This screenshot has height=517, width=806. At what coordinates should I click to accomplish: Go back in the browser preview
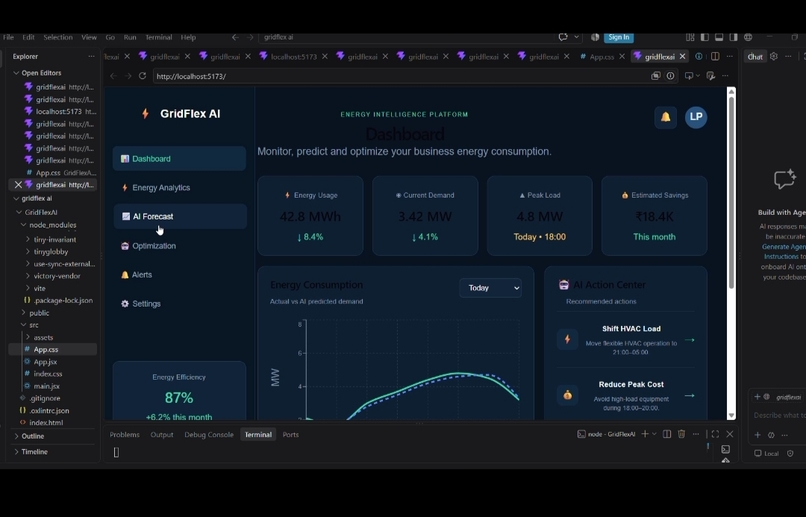pyautogui.click(x=113, y=76)
